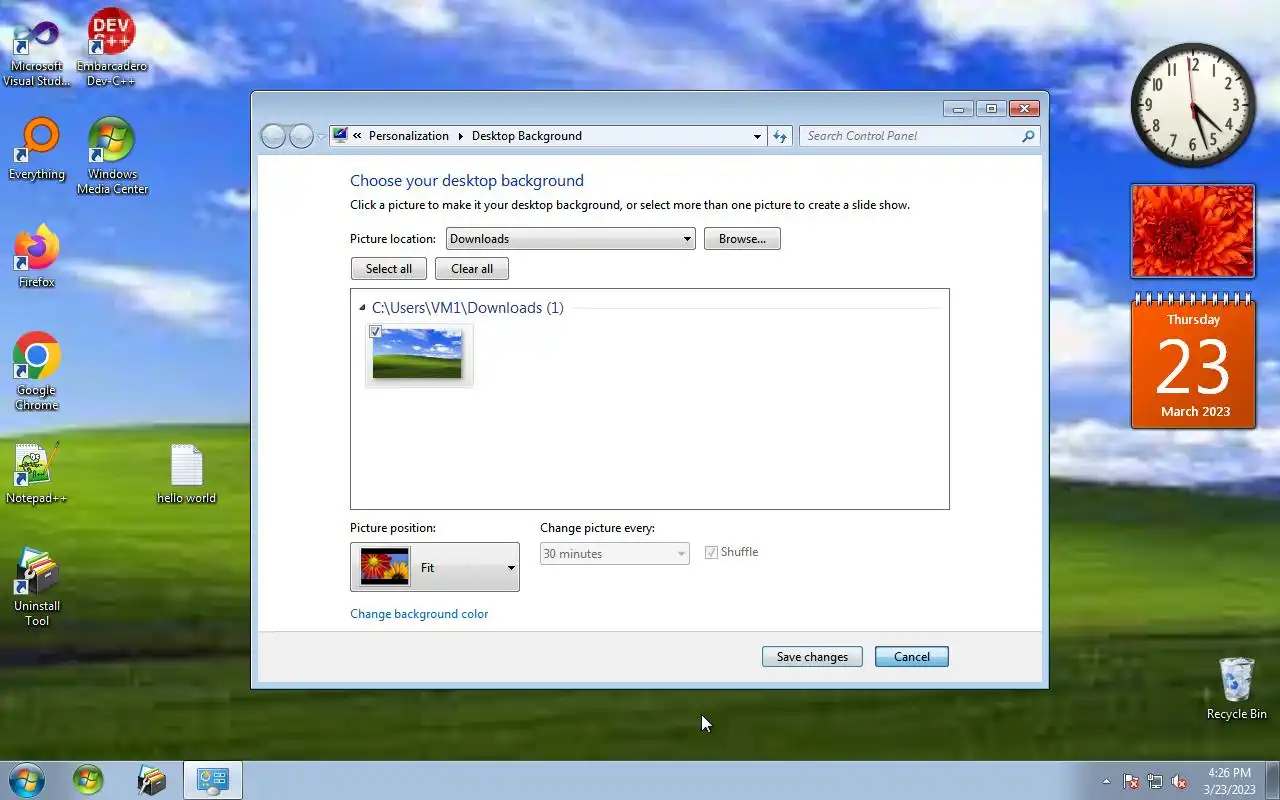This screenshot has height=800, width=1280.
Task: Collapse the C:\Users\VM1\Downloads group
Action: pyautogui.click(x=362, y=308)
